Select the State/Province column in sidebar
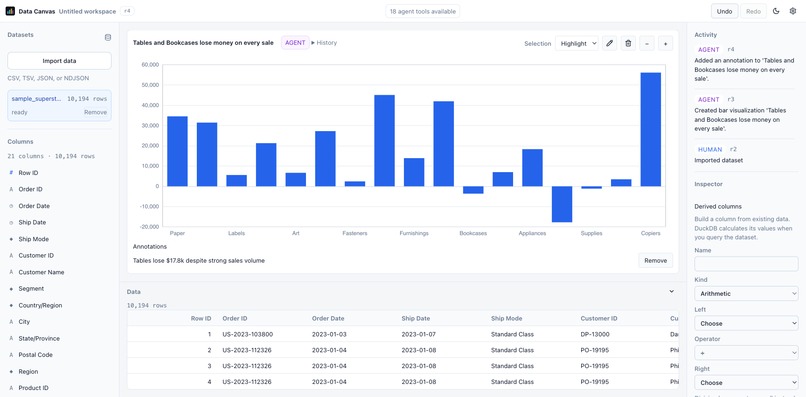806x397 pixels. tap(39, 338)
